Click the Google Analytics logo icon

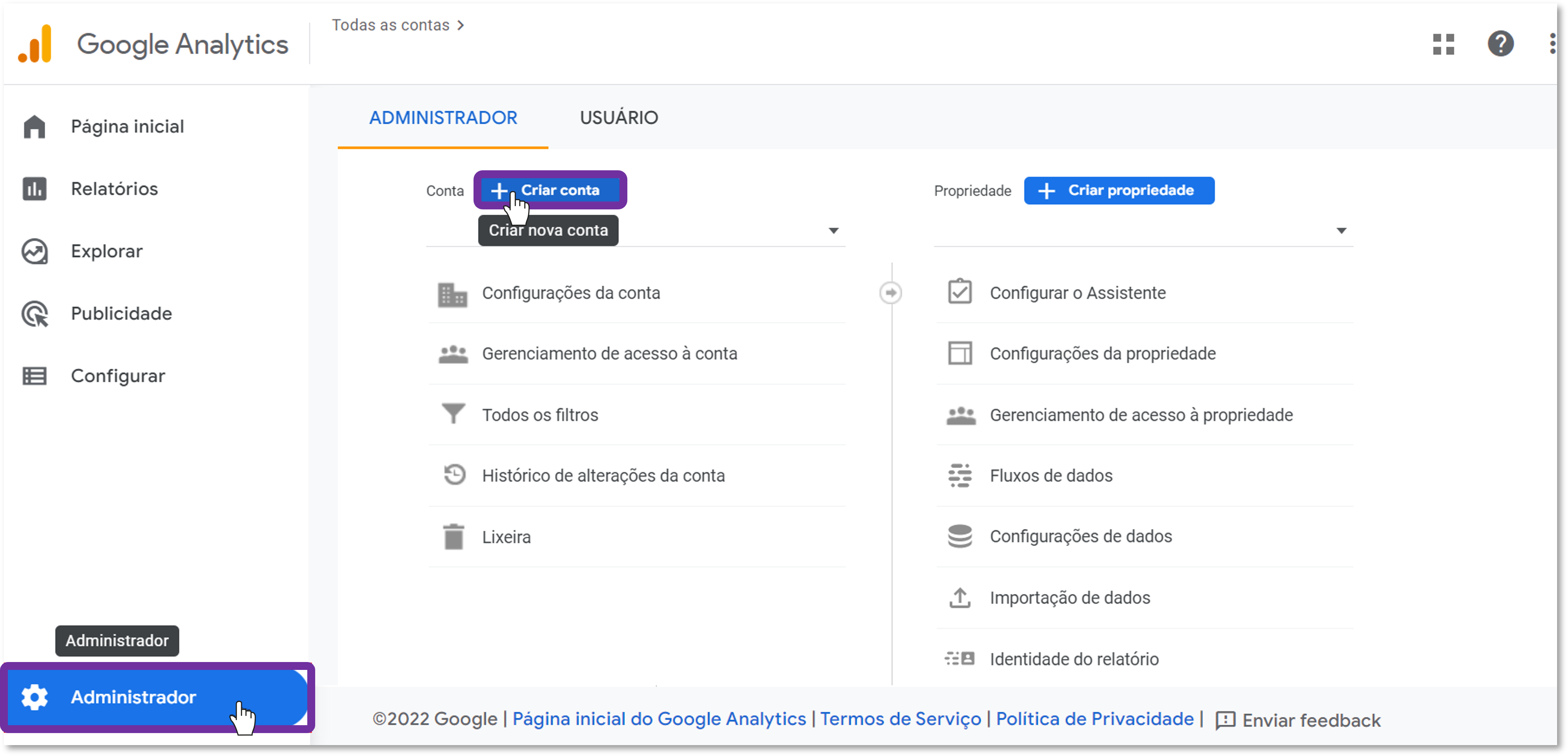35,44
